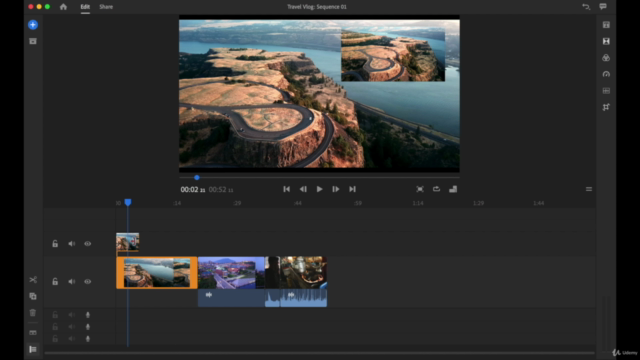Click the :29 mark on the ruler
640x360 pixels.
[x=237, y=203]
